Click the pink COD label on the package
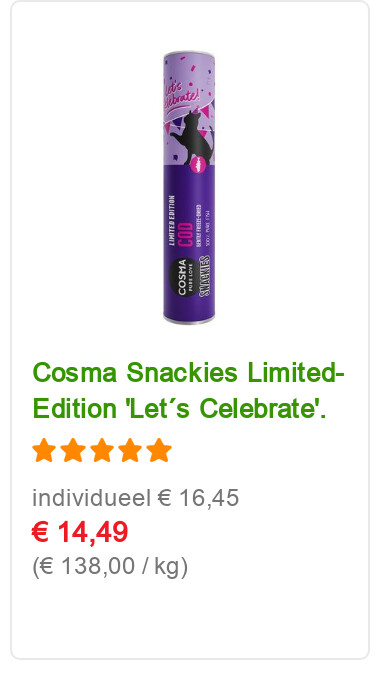The width and height of the screenshot is (380, 680). coord(187,234)
